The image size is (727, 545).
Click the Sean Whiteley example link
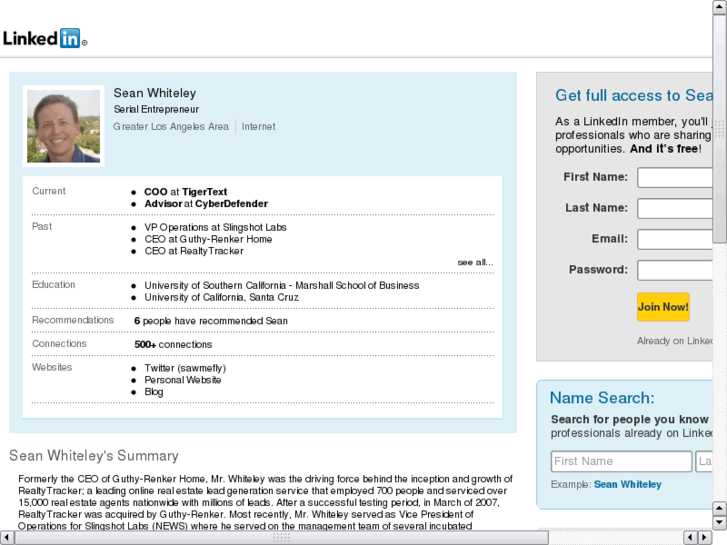[x=628, y=484]
